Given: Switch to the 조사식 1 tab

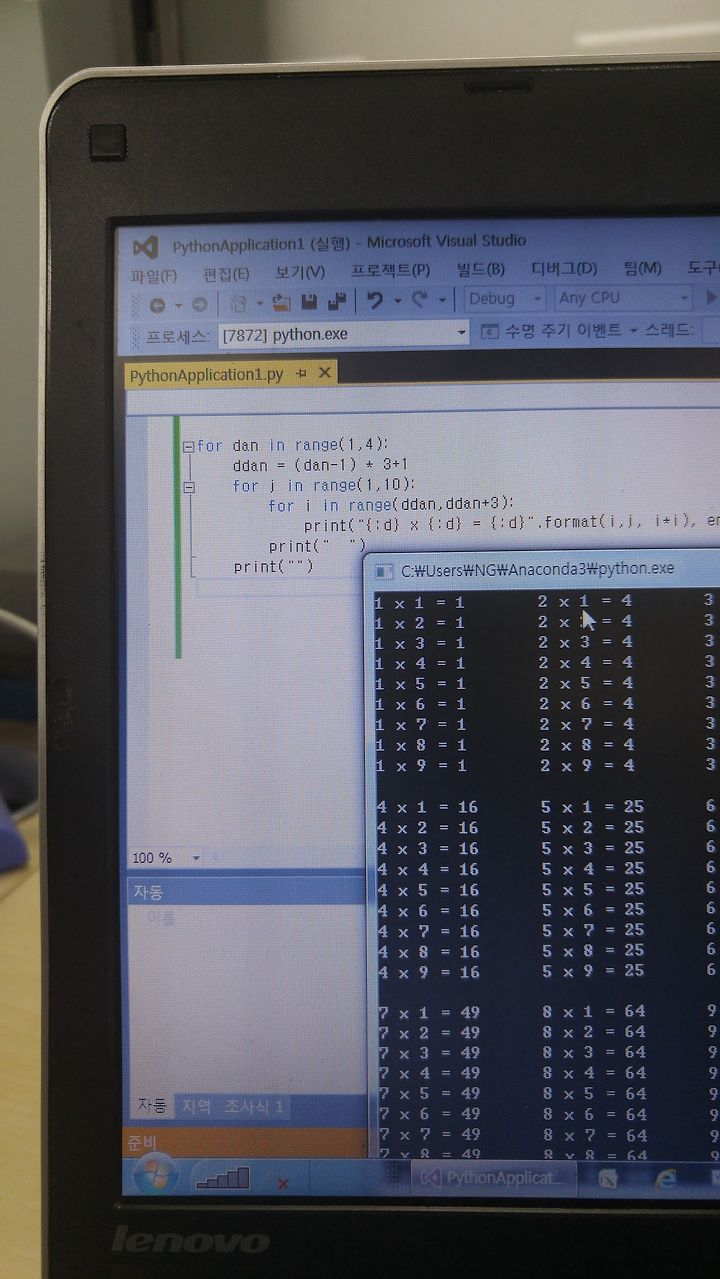Looking at the screenshot, I should (x=254, y=1107).
